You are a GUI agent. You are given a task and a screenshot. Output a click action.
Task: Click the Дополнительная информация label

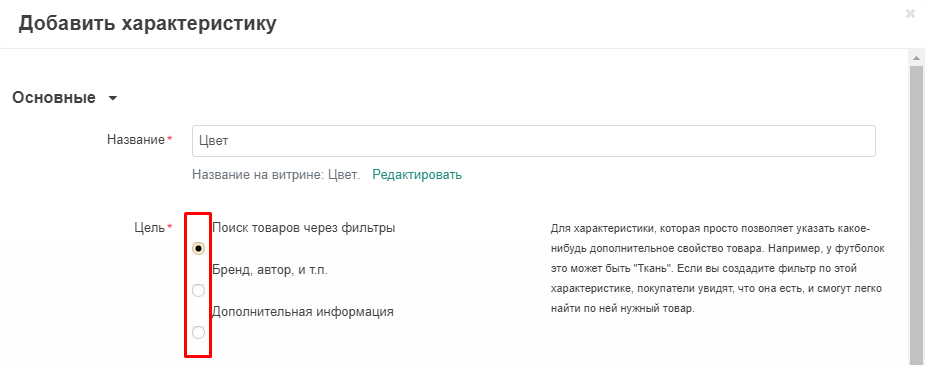click(303, 312)
